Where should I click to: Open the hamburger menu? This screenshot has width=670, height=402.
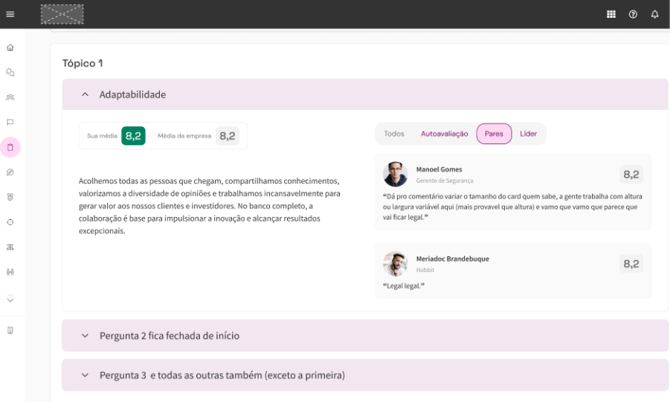point(11,14)
